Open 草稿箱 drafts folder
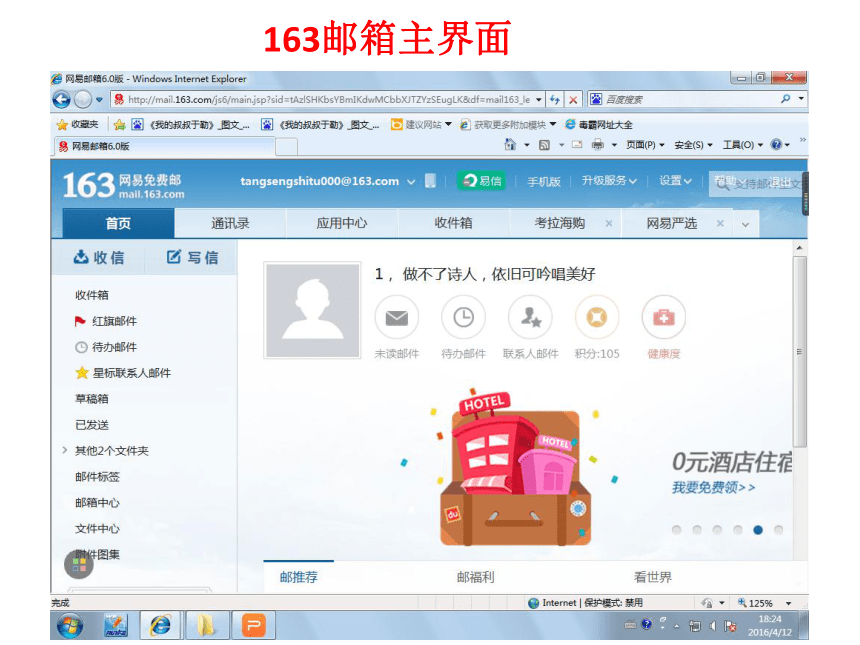This screenshot has height=645, width=860. click(x=92, y=399)
